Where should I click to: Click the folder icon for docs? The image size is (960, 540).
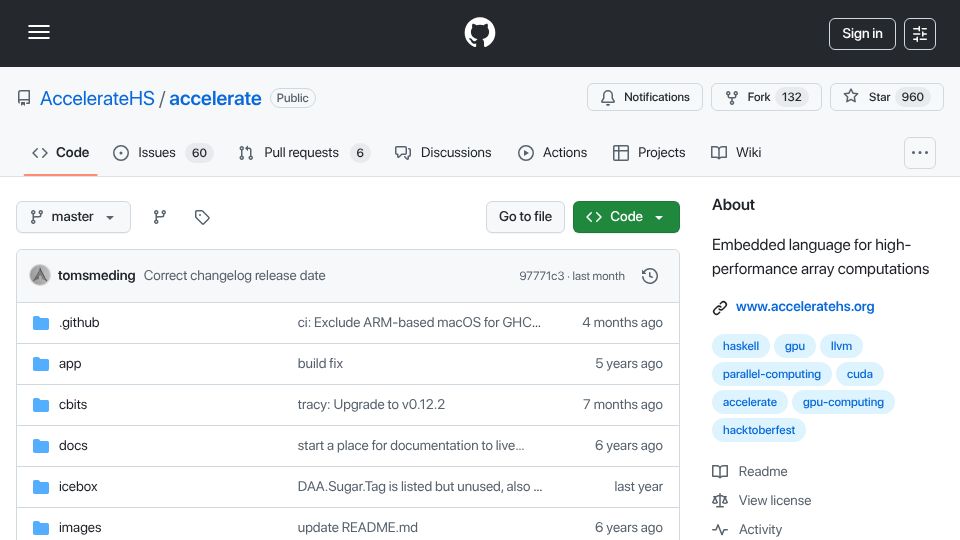tap(41, 446)
